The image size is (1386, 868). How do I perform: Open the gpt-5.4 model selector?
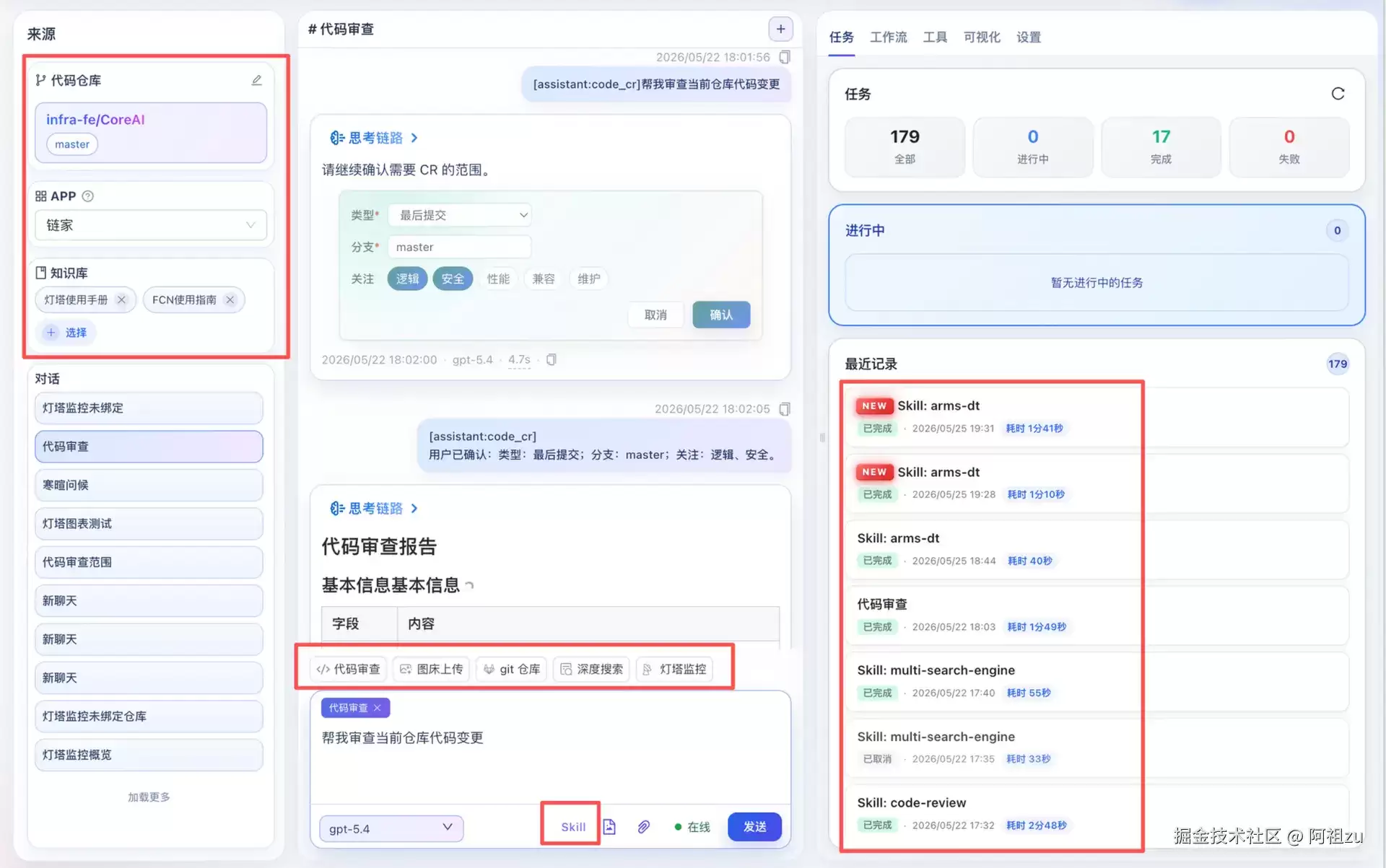[x=391, y=828]
